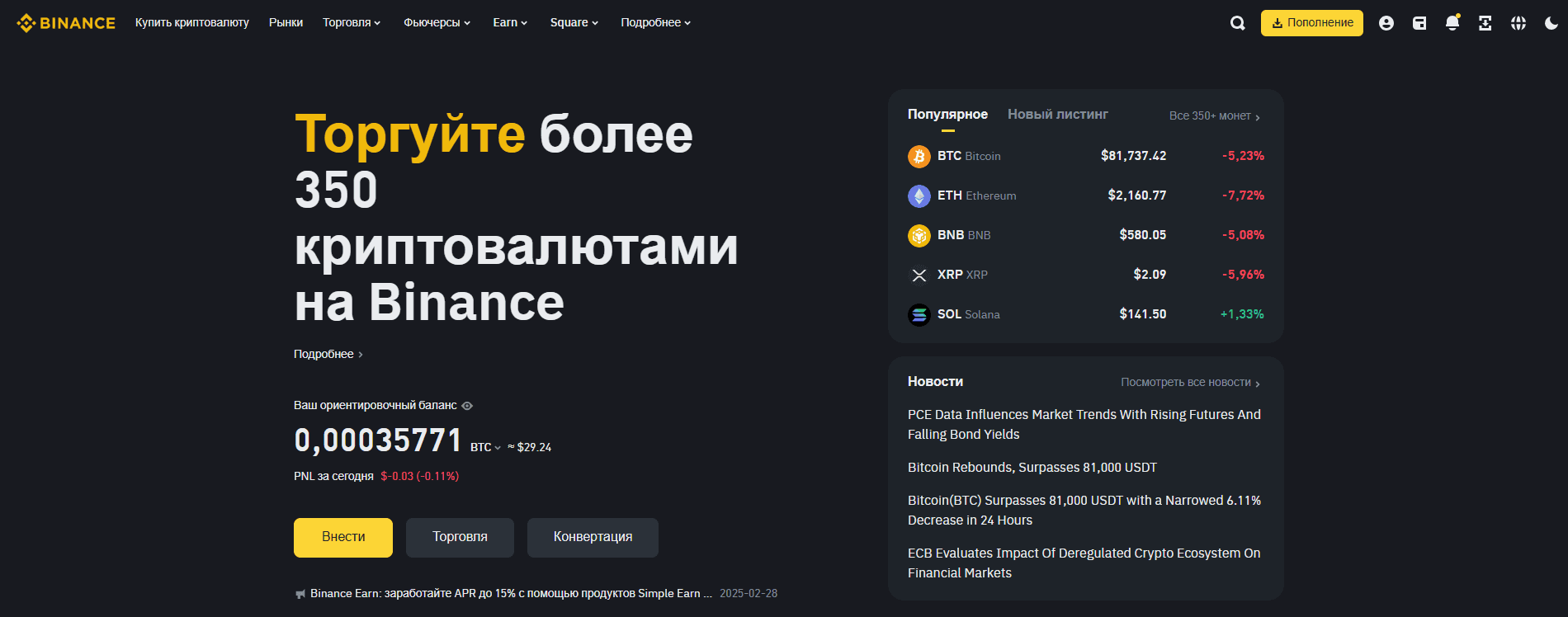
Task: Click the ≈ $29.24 estimate
Action: pos(529,447)
